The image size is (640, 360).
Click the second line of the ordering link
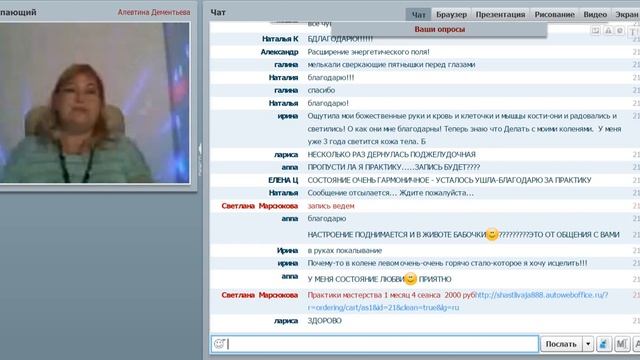point(383,308)
